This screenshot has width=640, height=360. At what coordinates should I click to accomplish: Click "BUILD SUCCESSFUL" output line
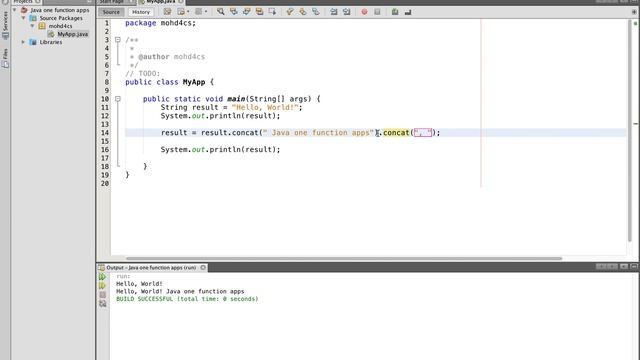(187, 299)
